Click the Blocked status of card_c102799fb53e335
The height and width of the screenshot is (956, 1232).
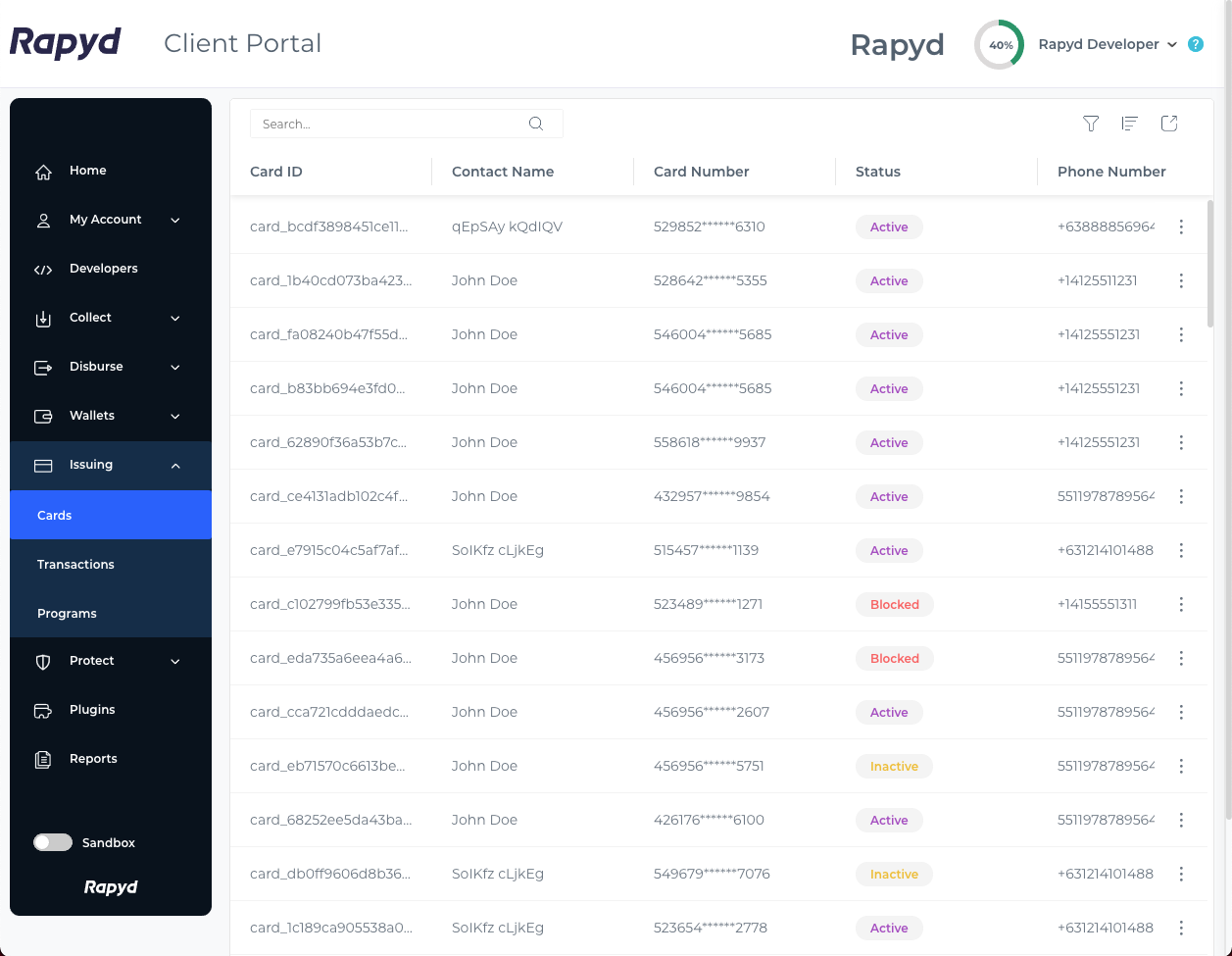coord(895,604)
